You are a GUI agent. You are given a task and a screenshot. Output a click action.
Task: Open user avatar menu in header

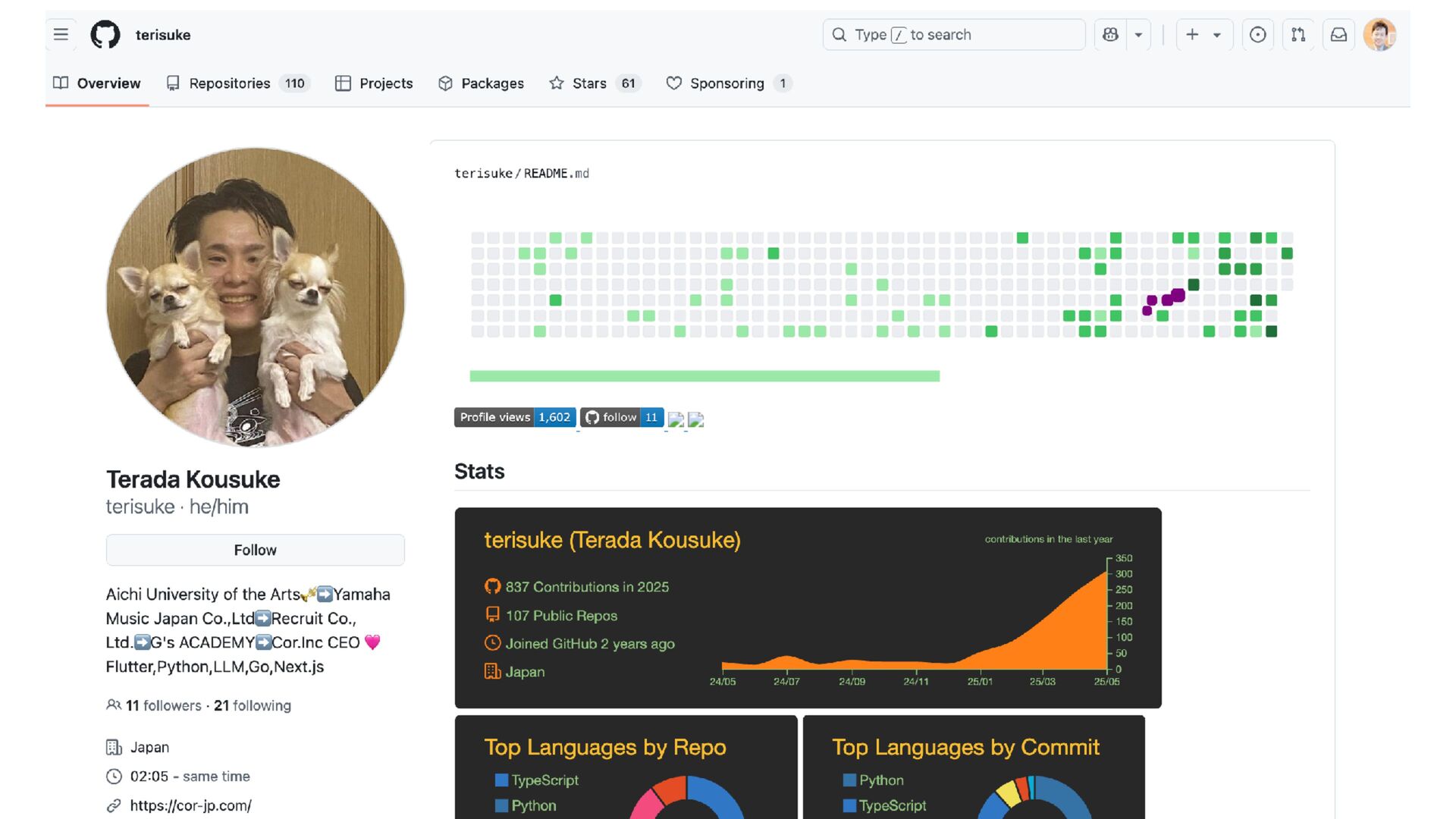pyautogui.click(x=1379, y=35)
